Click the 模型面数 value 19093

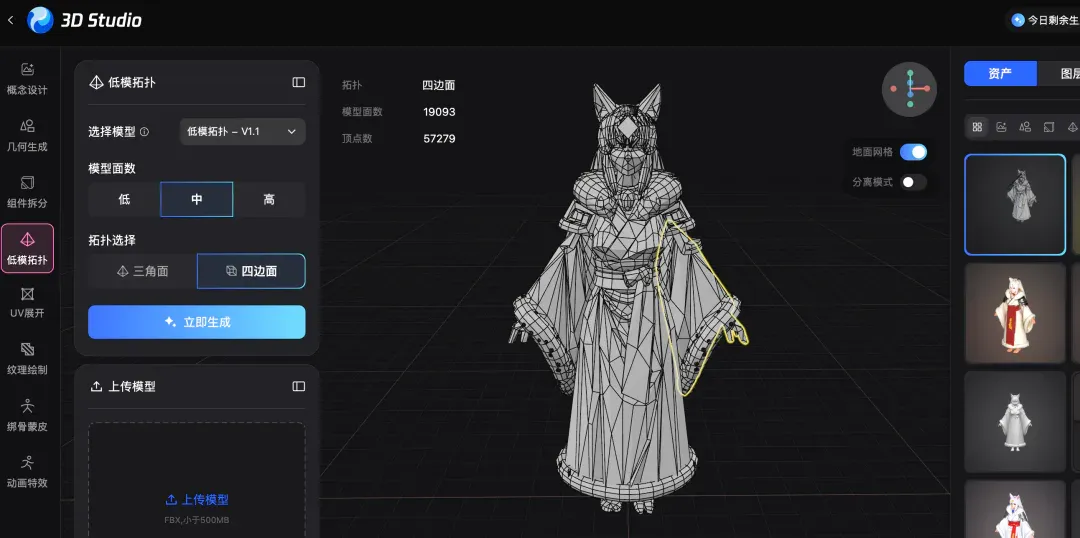439,112
